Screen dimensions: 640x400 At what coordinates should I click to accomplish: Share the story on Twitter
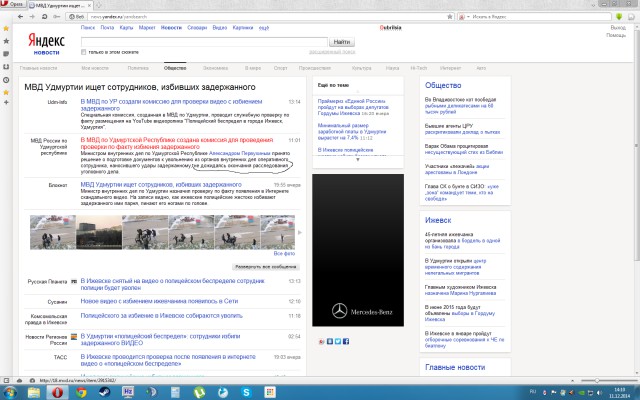coord(338,341)
